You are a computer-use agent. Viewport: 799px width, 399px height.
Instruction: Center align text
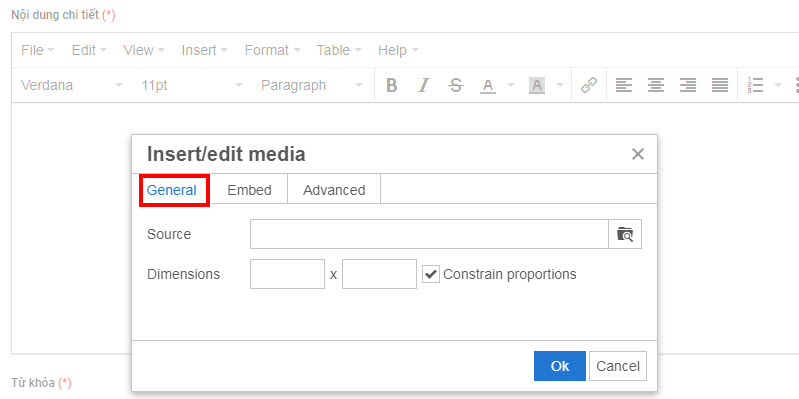[x=656, y=85]
